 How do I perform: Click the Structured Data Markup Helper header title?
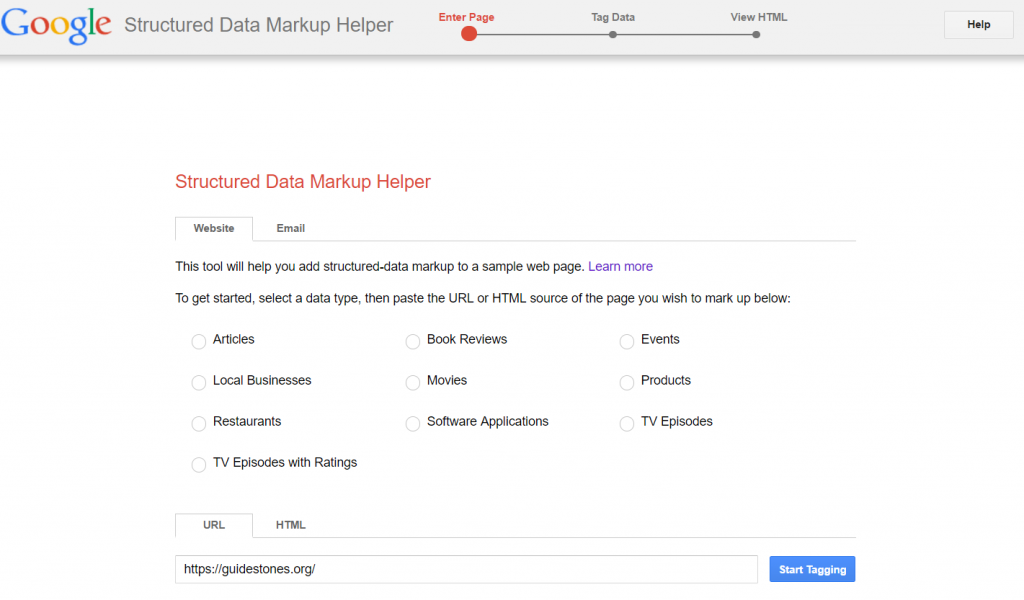click(x=259, y=25)
